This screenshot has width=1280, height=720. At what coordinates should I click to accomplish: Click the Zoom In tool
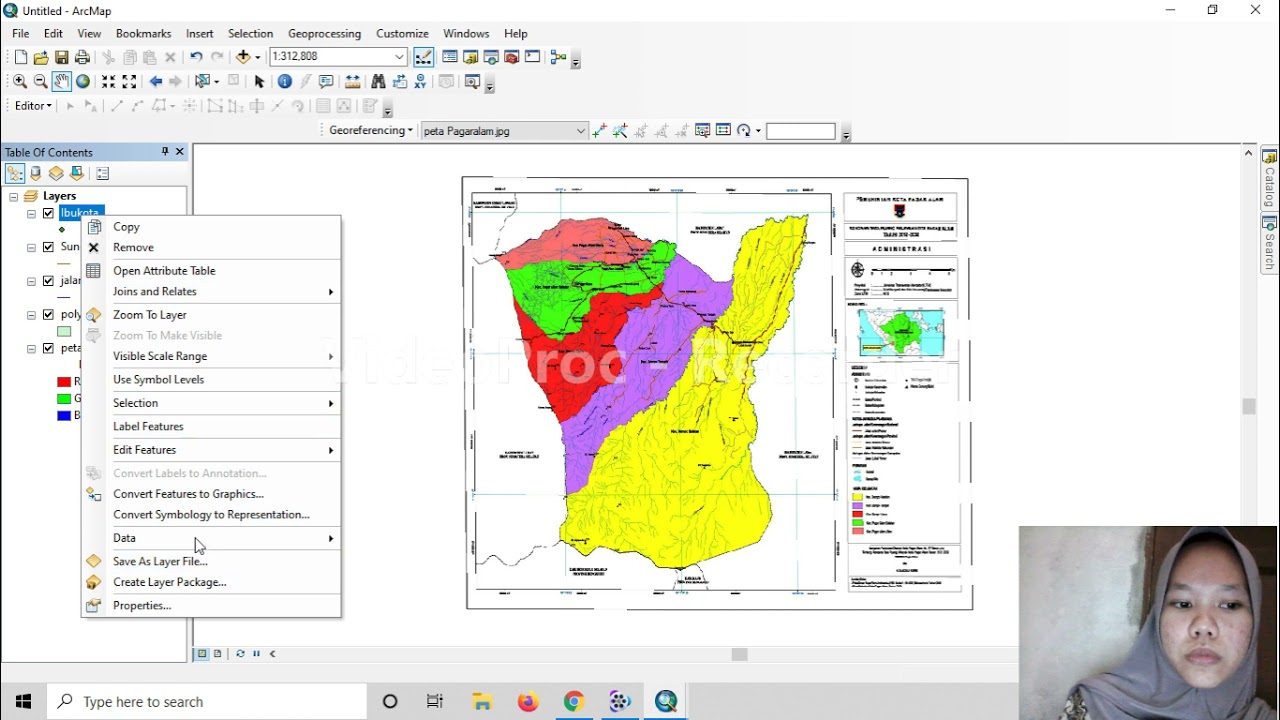pos(19,81)
